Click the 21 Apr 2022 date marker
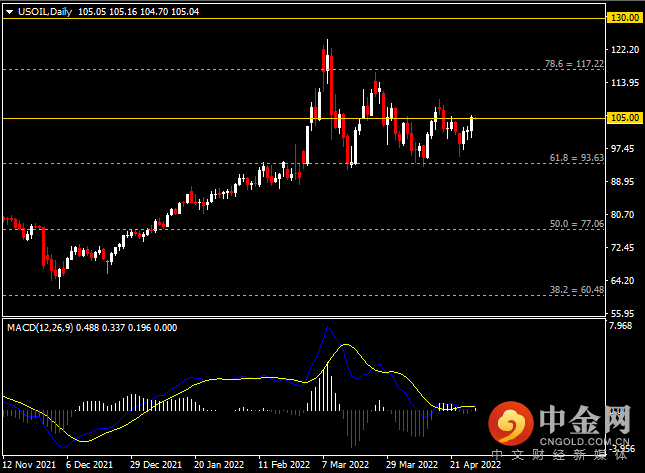Viewport: 645px width, 473px height. [x=476, y=465]
